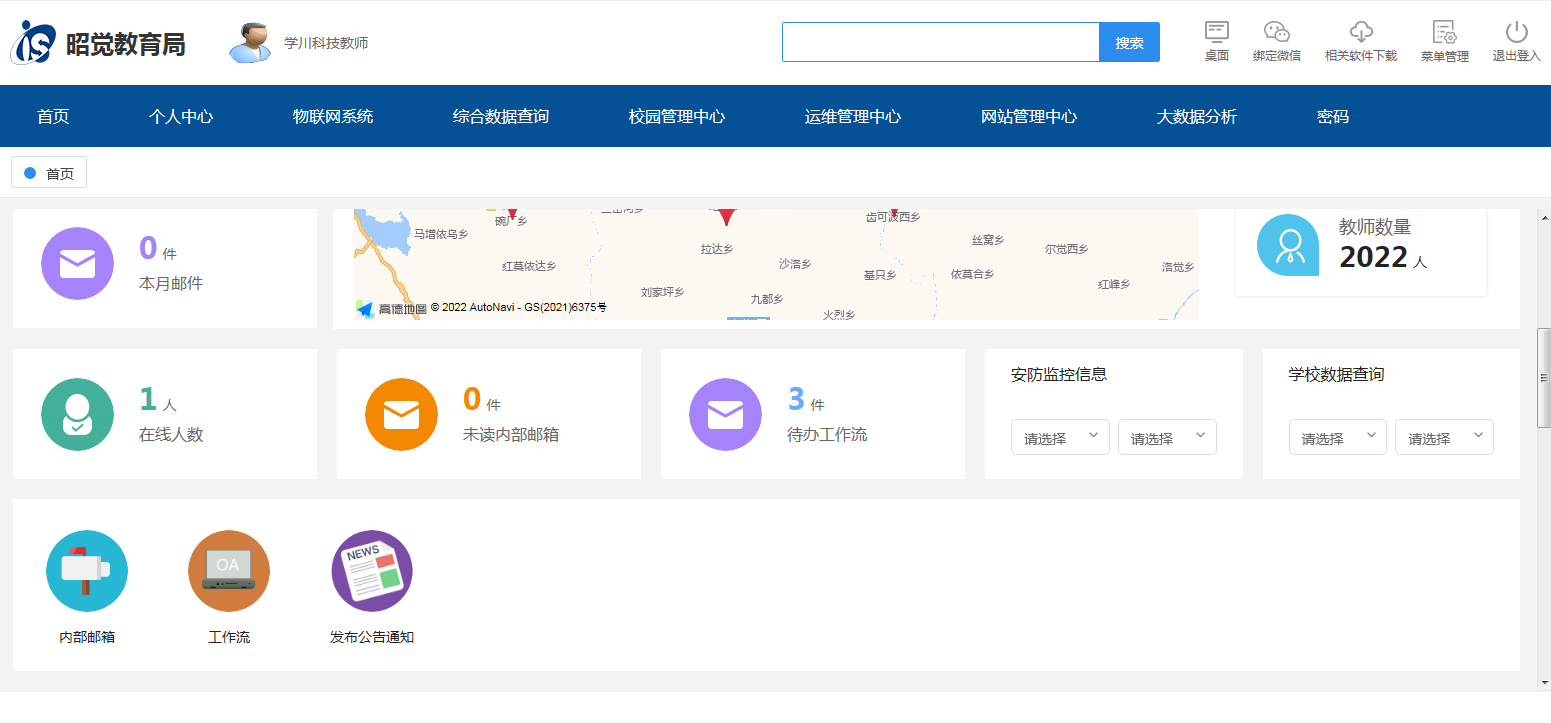
Task: Open the 密码 menu item
Action: click(1333, 117)
